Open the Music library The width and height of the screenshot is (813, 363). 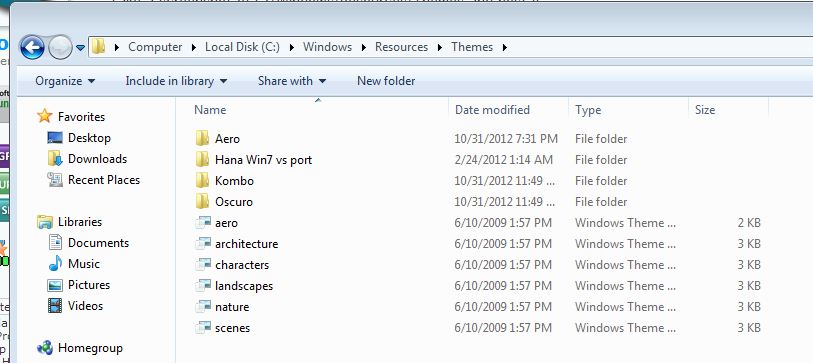coord(83,264)
